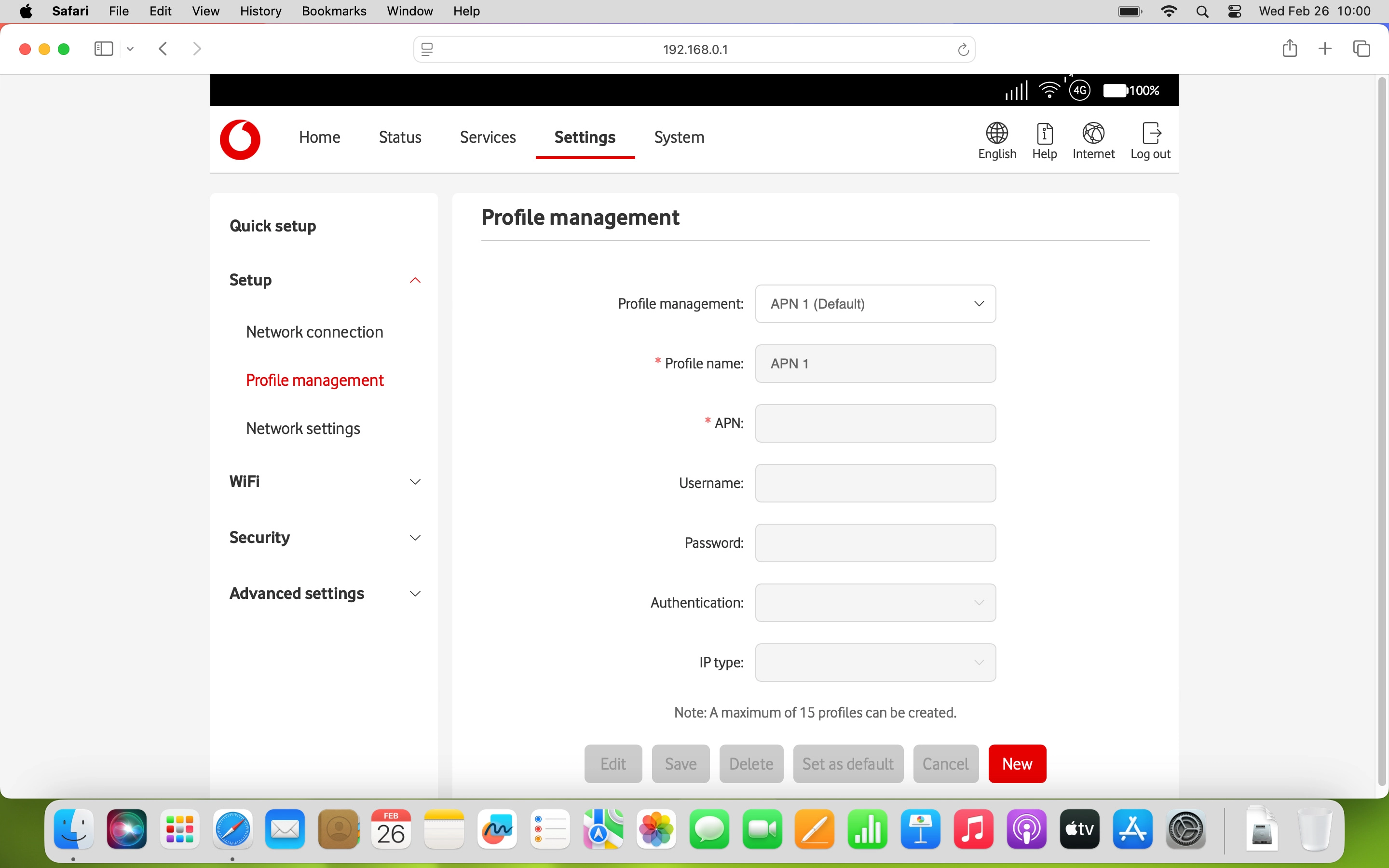Open the History menu

(x=260, y=11)
